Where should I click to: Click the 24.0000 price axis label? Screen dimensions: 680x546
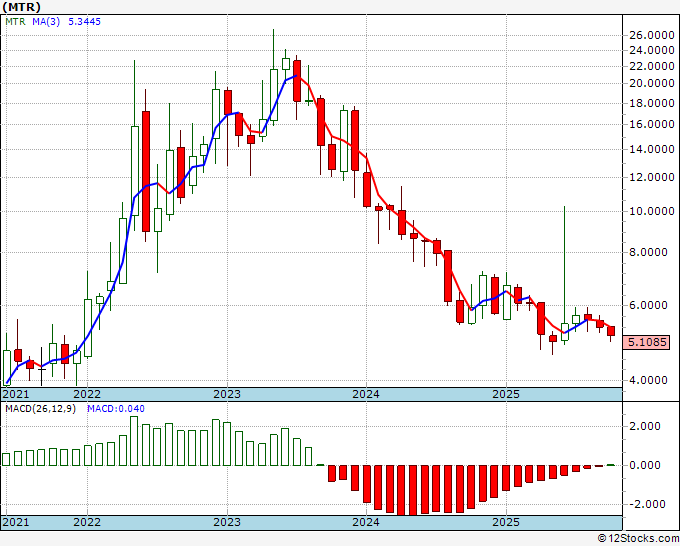(x=652, y=51)
